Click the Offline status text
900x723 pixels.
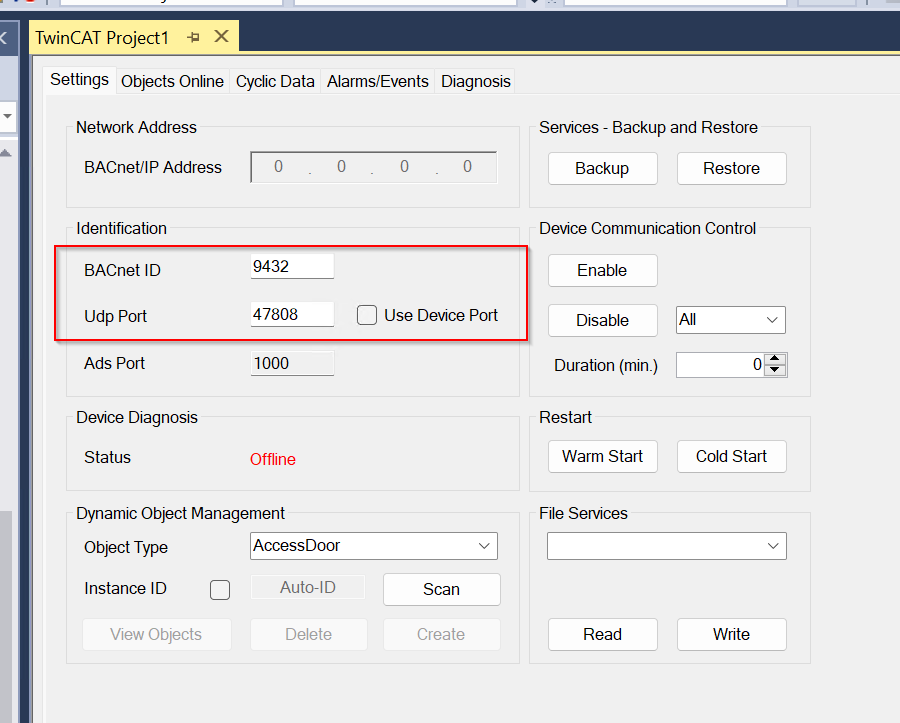coord(273,459)
